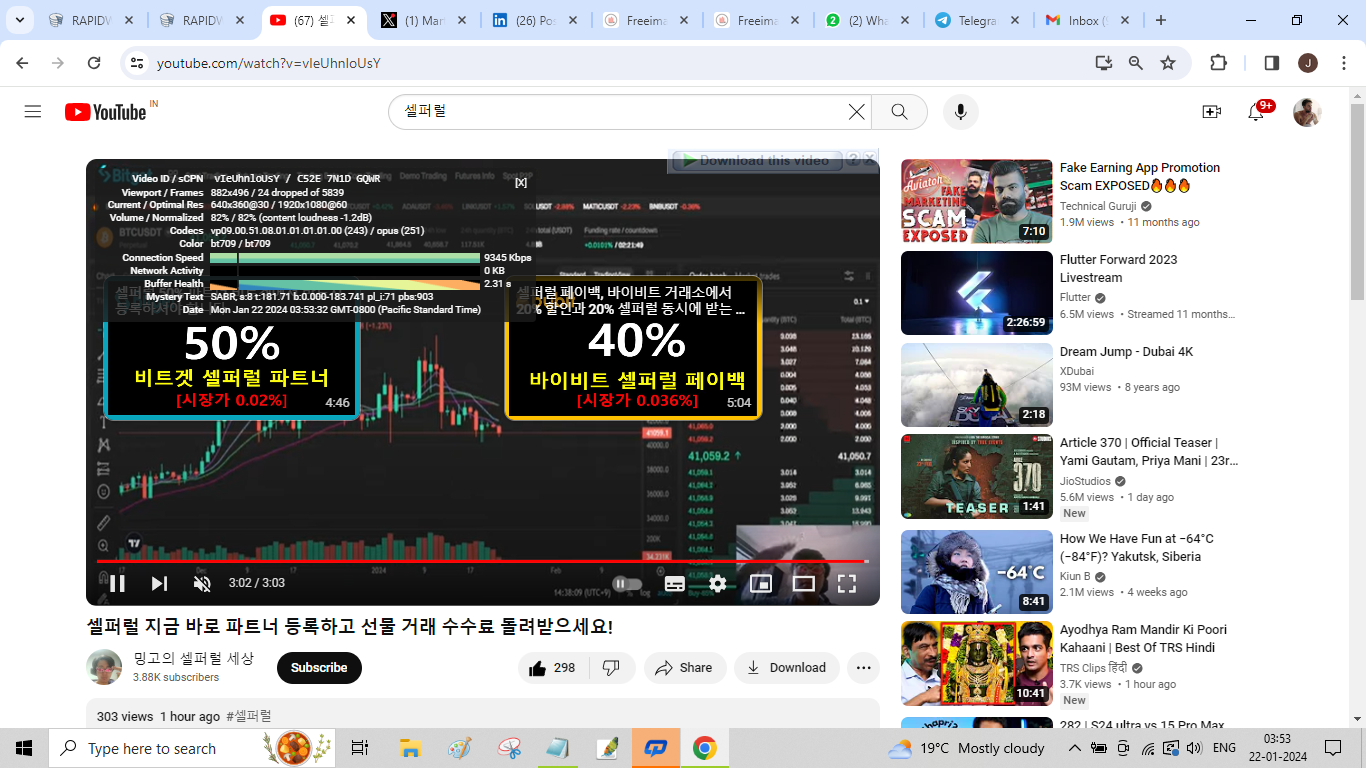Open the channel avatar below the title
1366x768 pixels.
point(104,667)
